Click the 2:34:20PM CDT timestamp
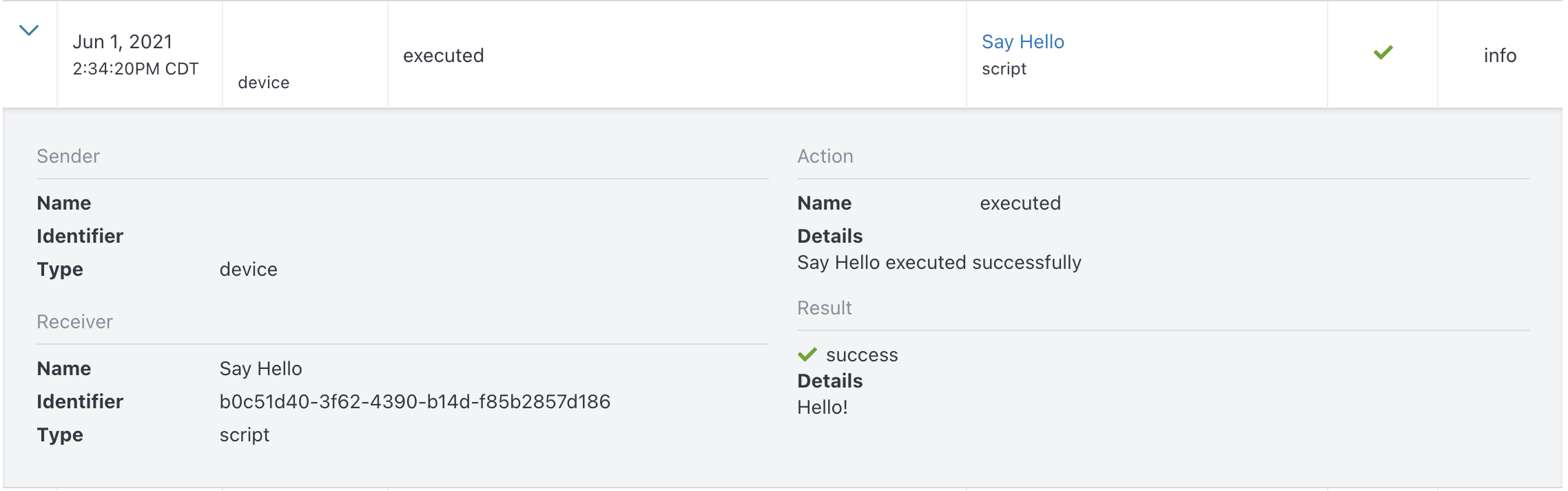Screen dimensions: 1568x491 pos(136,69)
